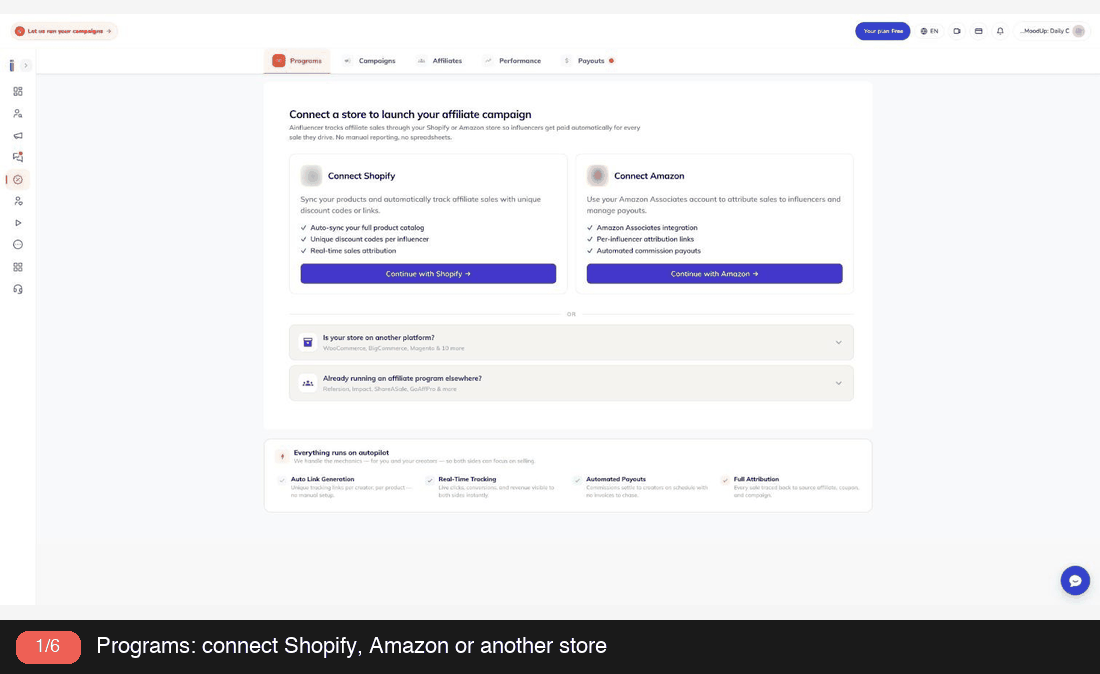Click the 'Connect Amazon' heading
1100x674 pixels.
click(649, 176)
